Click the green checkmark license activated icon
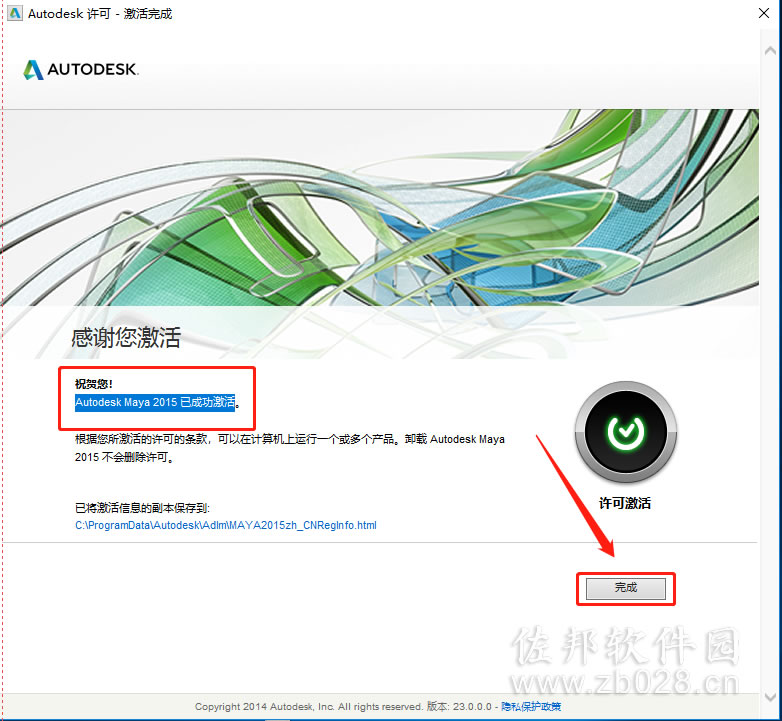Screen dimensions: 782x721 click(625, 432)
